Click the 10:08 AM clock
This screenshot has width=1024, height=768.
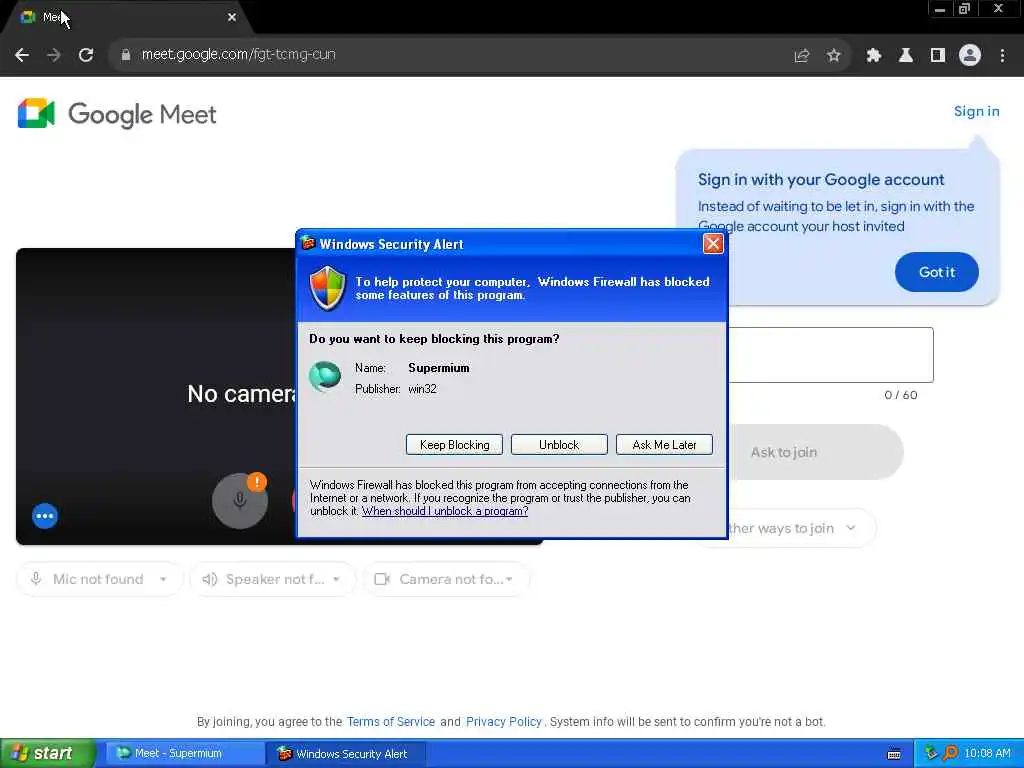pyautogui.click(x=987, y=754)
